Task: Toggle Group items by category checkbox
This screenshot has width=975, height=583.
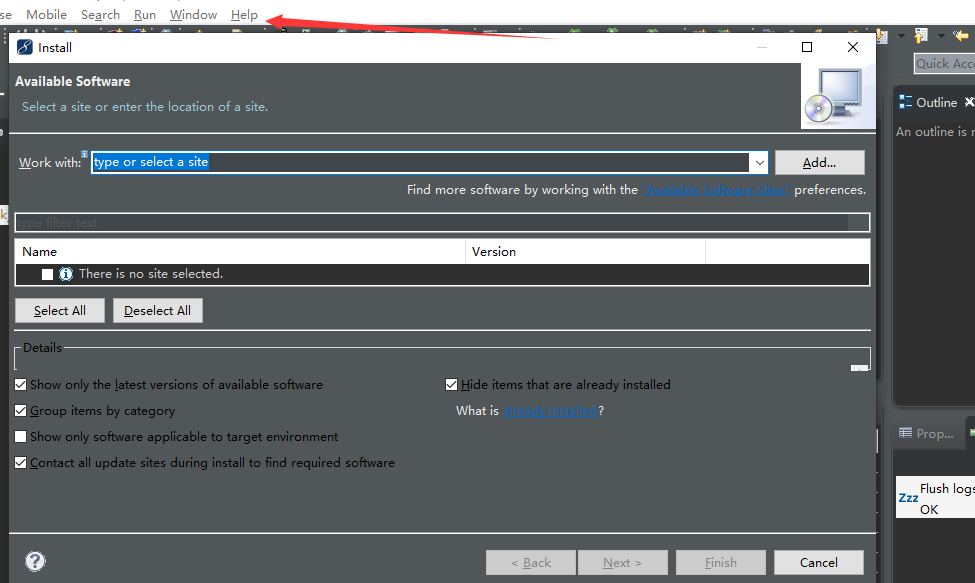Action: click(x=21, y=411)
